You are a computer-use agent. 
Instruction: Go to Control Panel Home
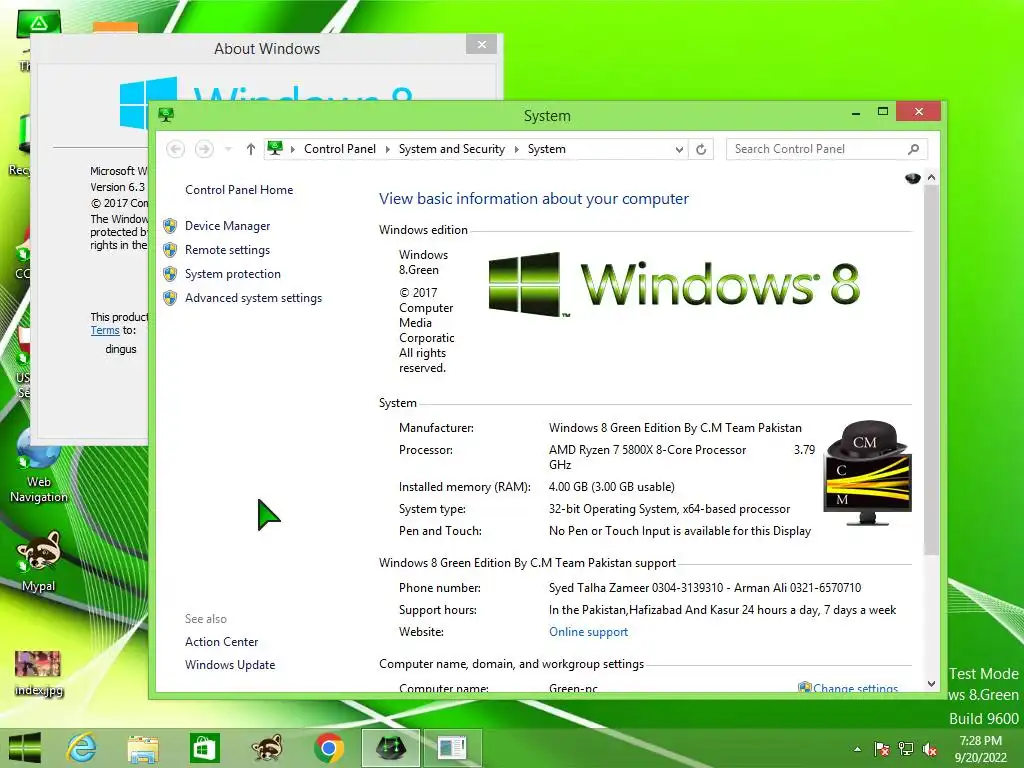point(239,190)
